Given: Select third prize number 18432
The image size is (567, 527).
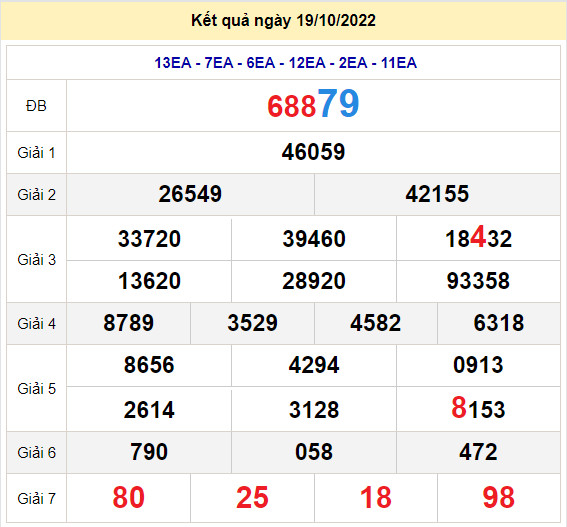Looking at the screenshot, I should [478, 237].
